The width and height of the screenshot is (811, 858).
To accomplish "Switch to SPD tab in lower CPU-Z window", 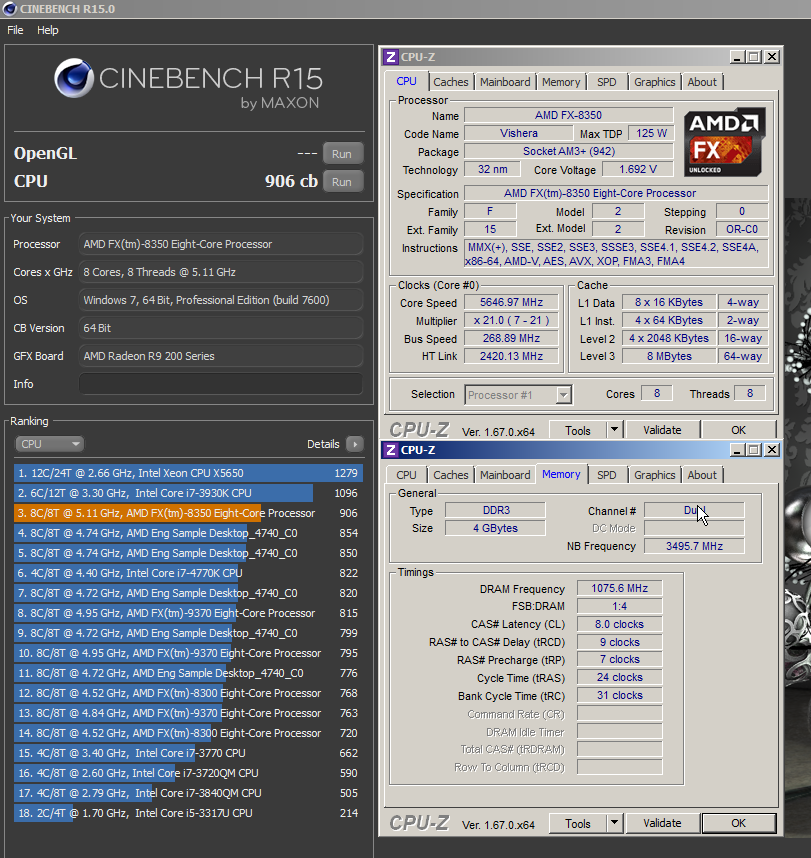I will 606,475.
